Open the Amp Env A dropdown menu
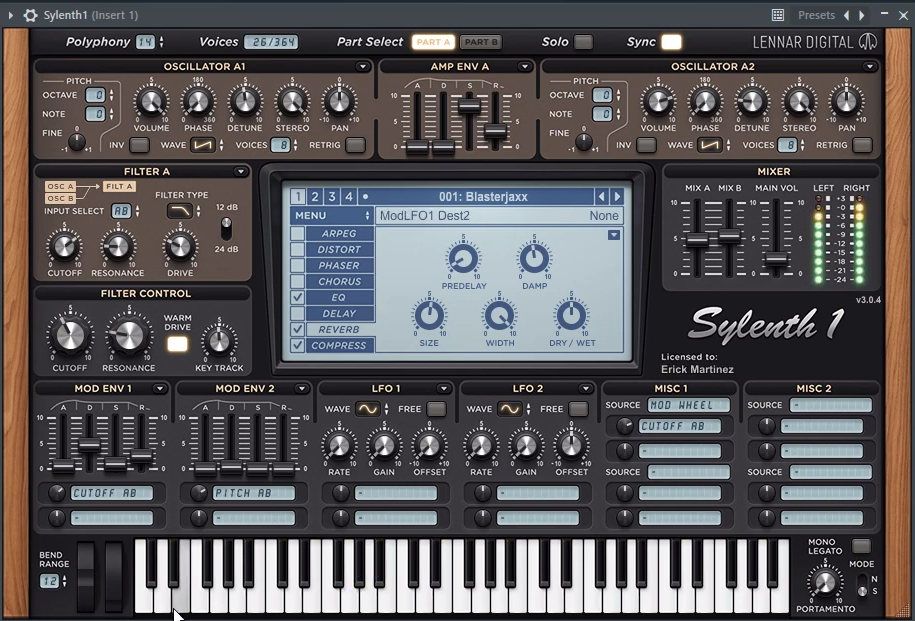Screen dimensions: 915x621 click(525, 67)
